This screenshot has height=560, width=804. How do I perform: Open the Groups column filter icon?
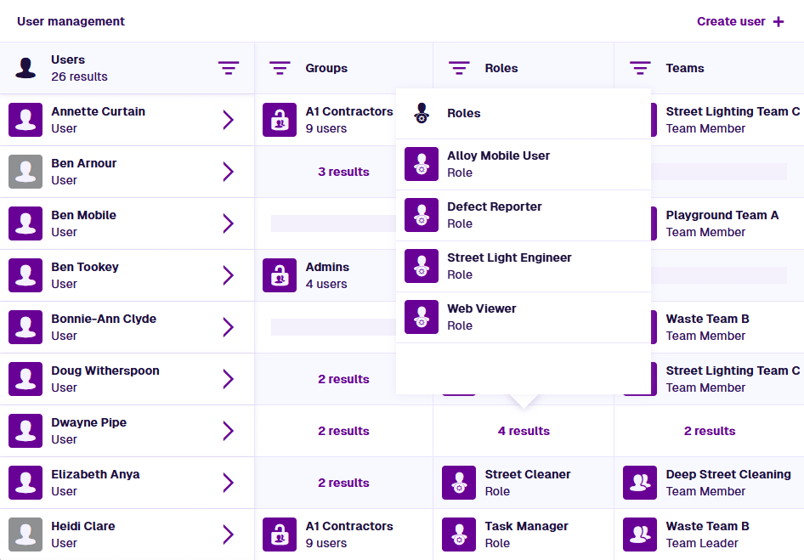tap(280, 68)
